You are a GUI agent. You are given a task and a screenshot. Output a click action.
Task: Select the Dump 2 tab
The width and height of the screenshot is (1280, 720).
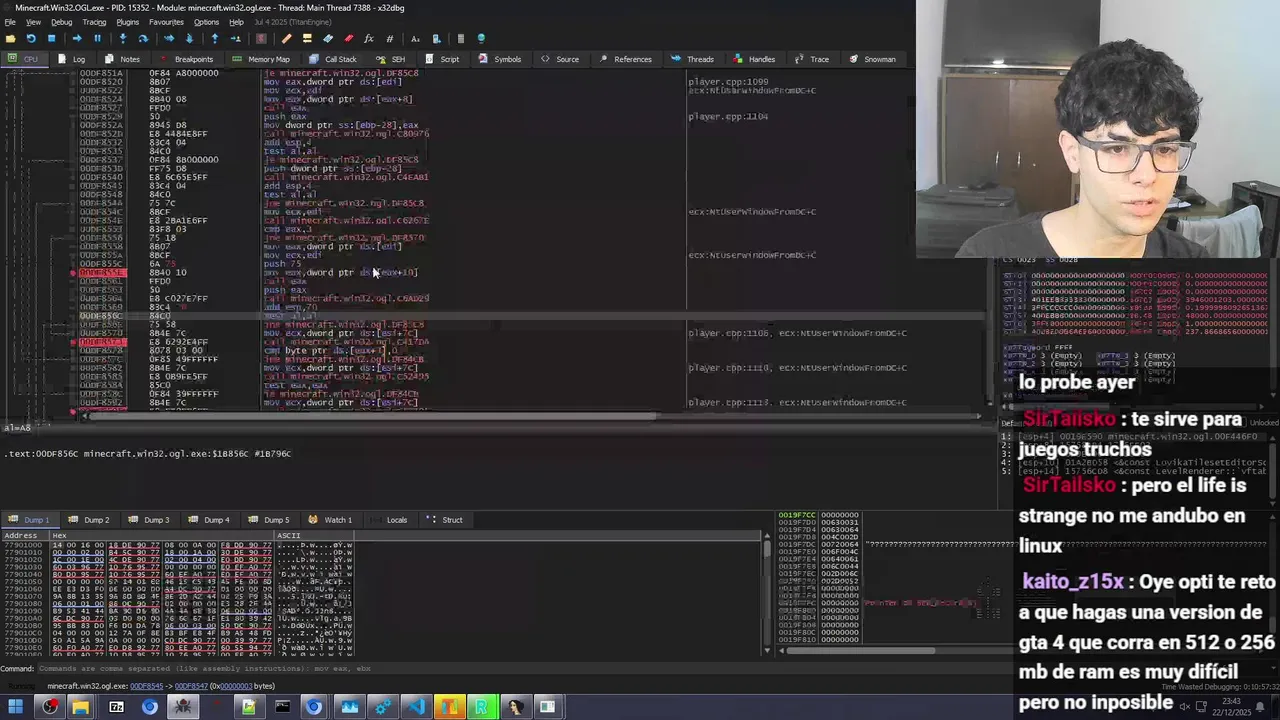(x=90, y=520)
